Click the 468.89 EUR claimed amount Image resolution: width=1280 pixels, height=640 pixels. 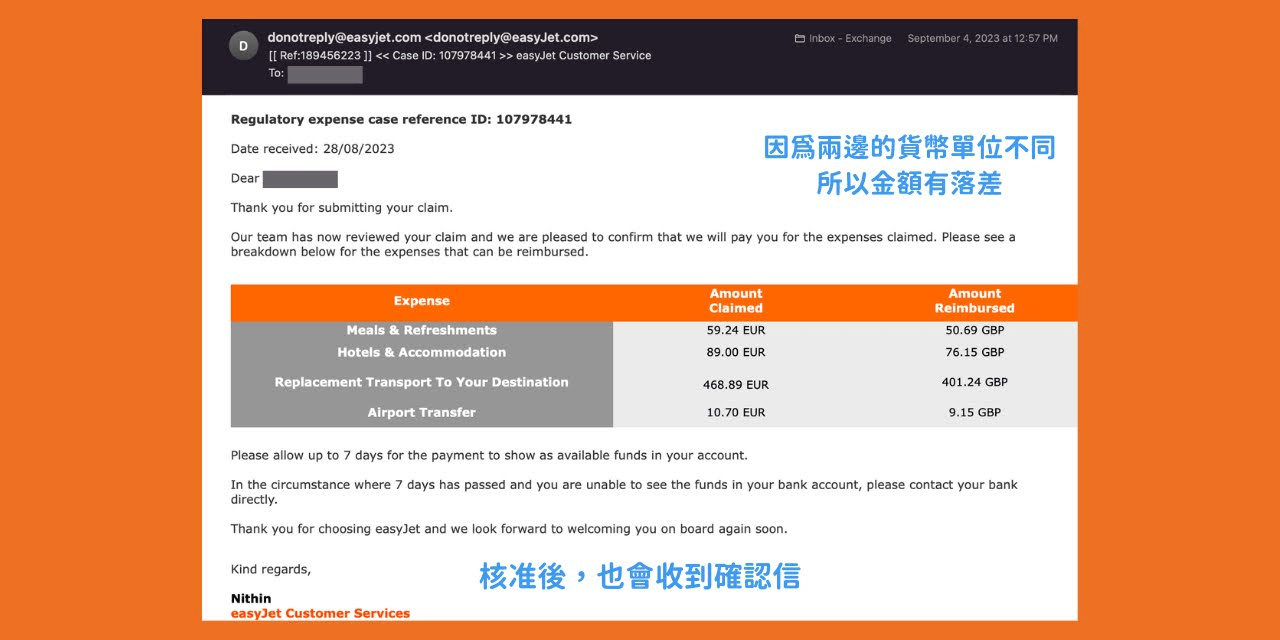tap(736, 384)
